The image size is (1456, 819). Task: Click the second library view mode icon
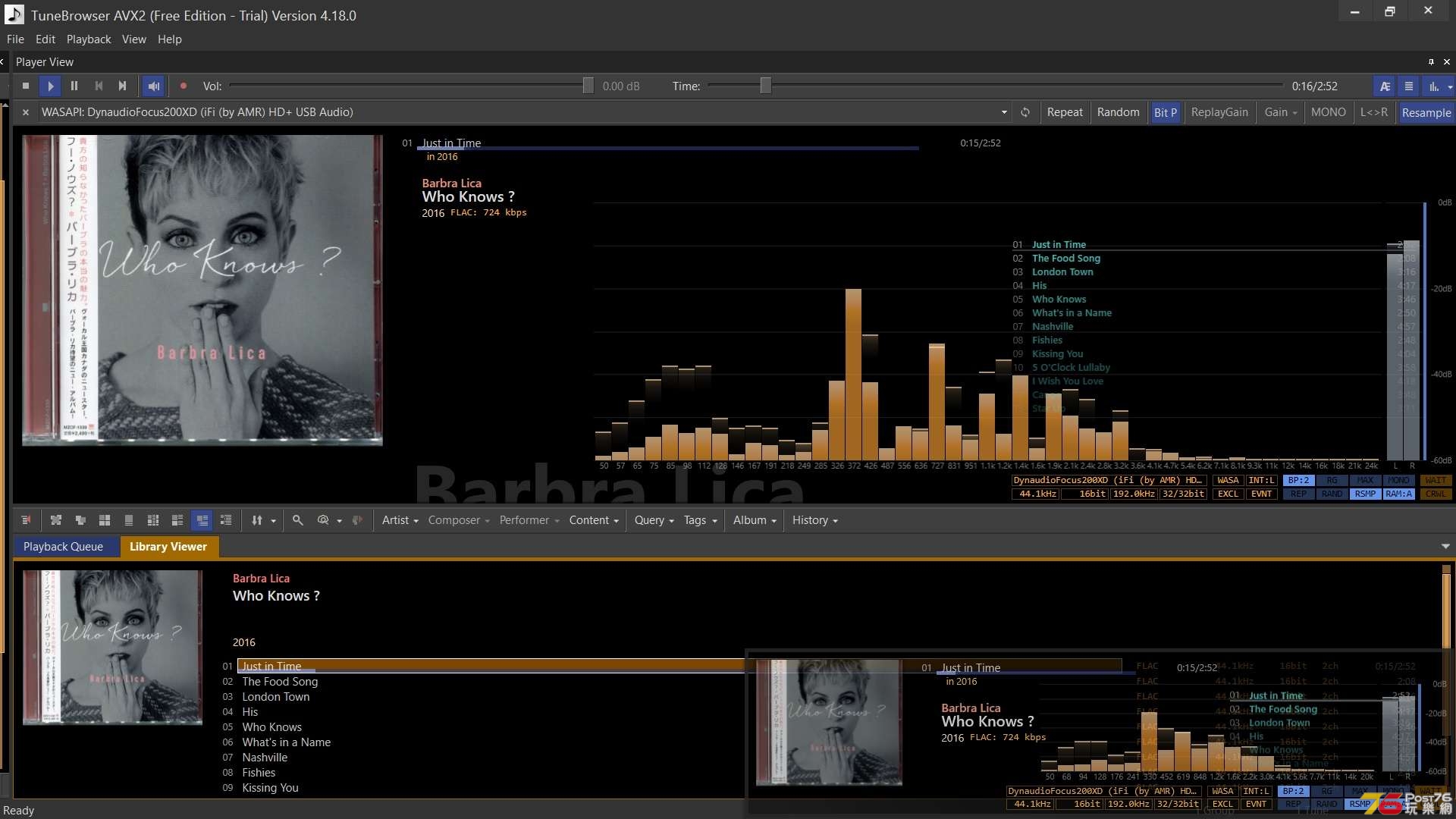pyautogui.click(x=56, y=520)
